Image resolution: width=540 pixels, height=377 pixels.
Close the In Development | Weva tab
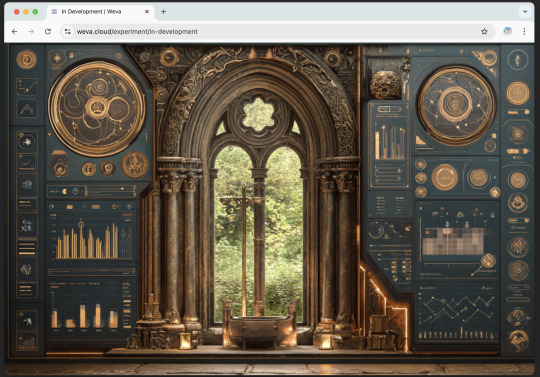[147, 11]
